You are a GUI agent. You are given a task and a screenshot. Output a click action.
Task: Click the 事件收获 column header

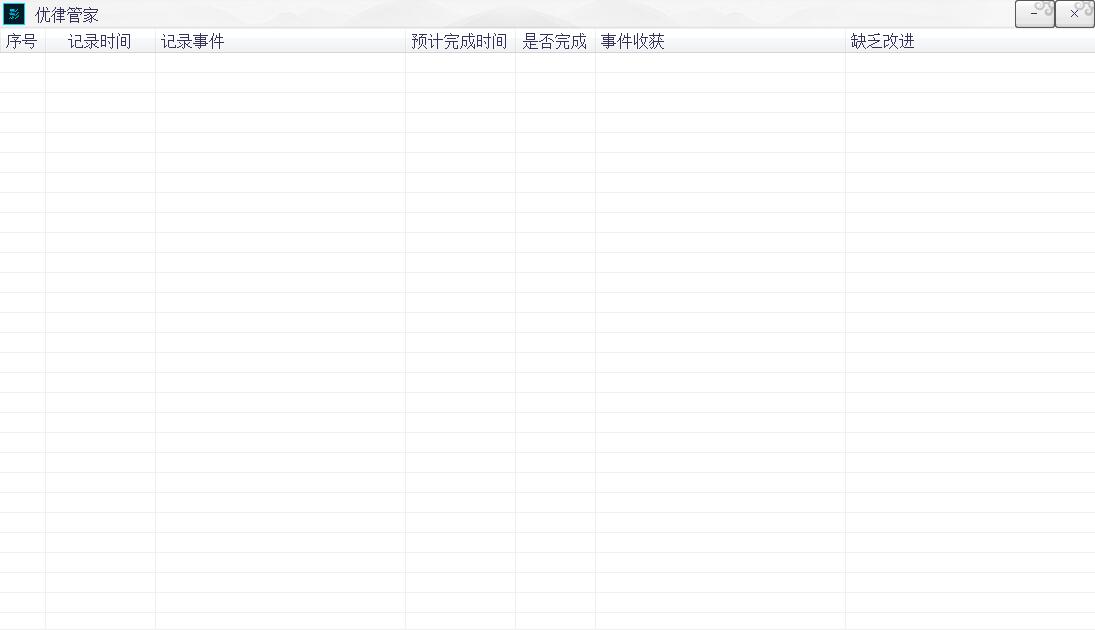pos(632,41)
